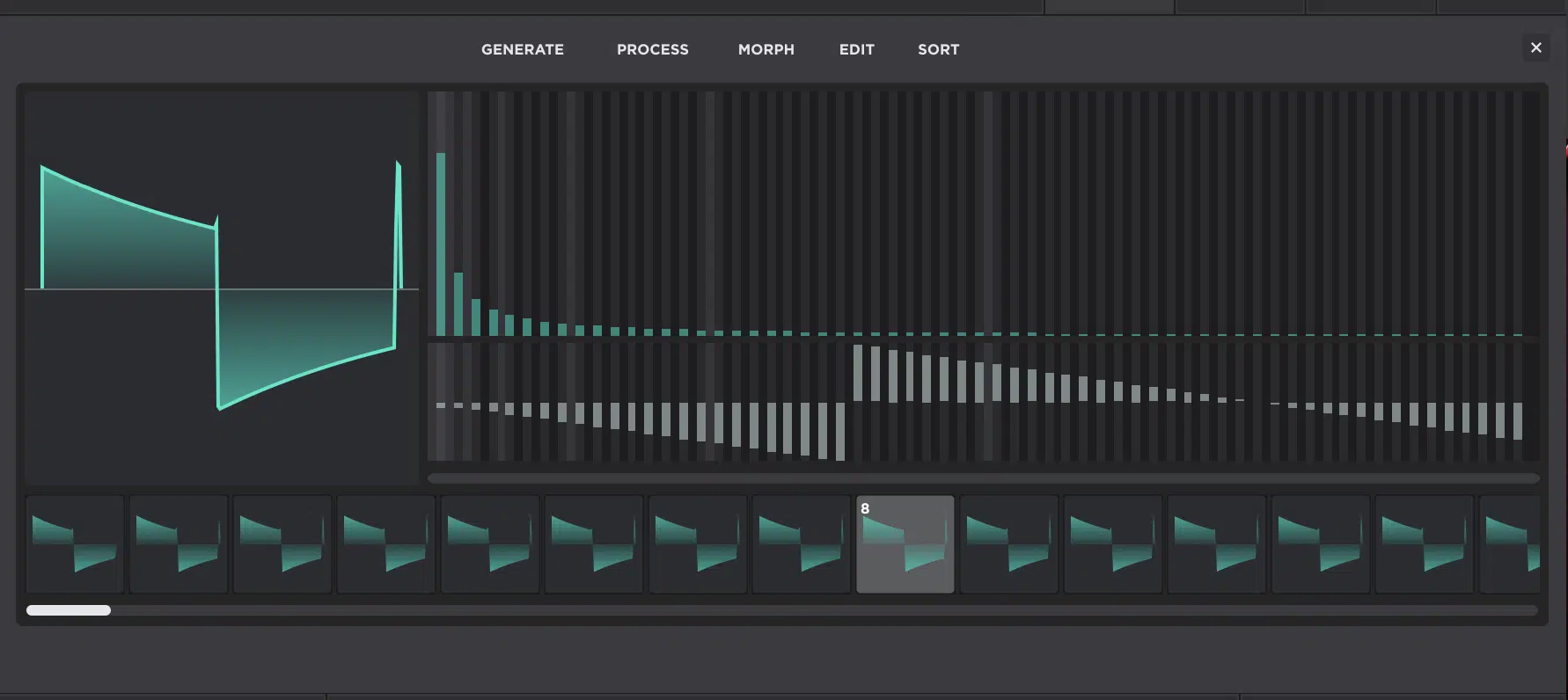Image resolution: width=1568 pixels, height=700 pixels.
Task: Select the first wavetable frame thumbnail
Action: (x=75, y=544)
